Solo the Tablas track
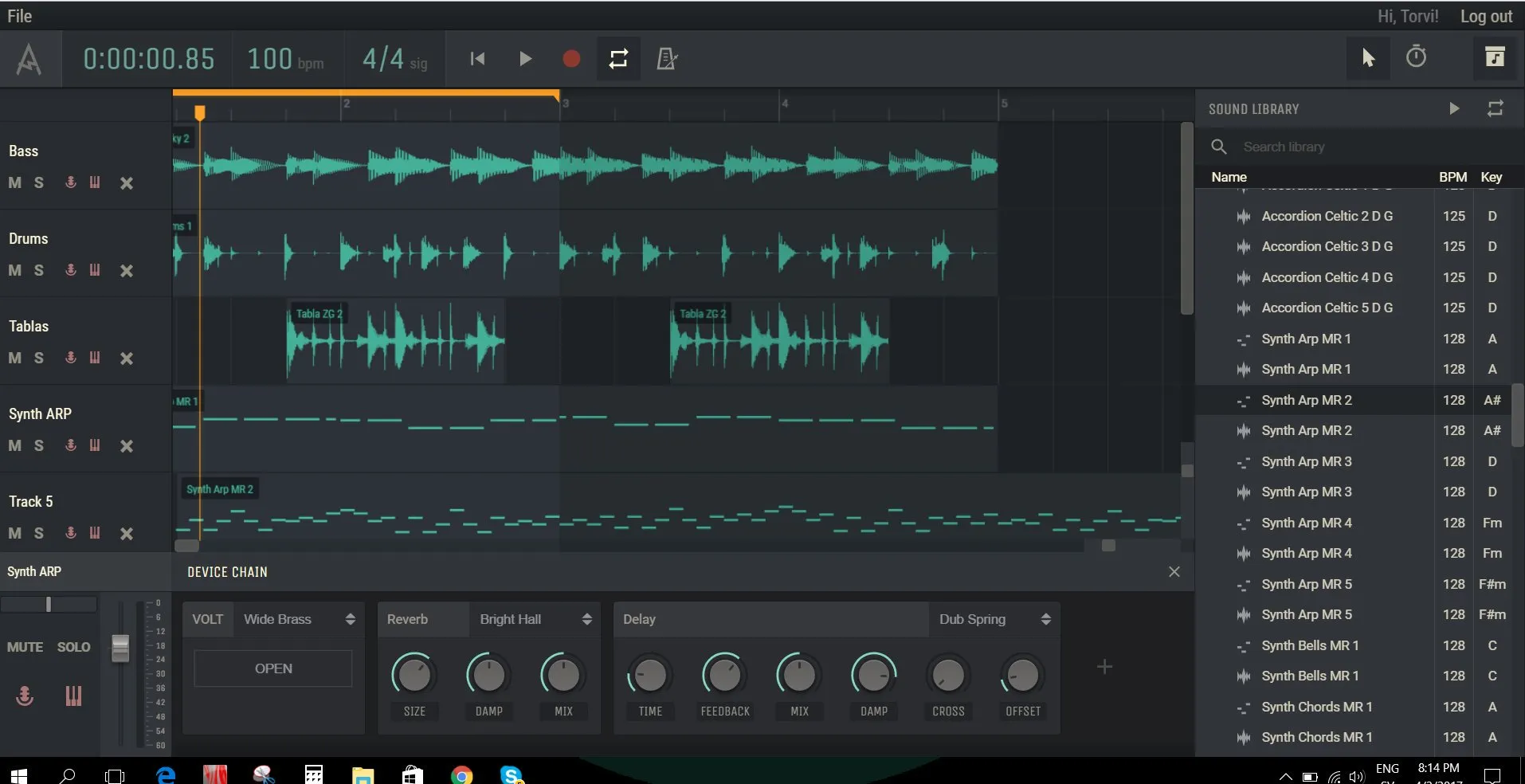1525x784 pixels. tap(38, 358)
